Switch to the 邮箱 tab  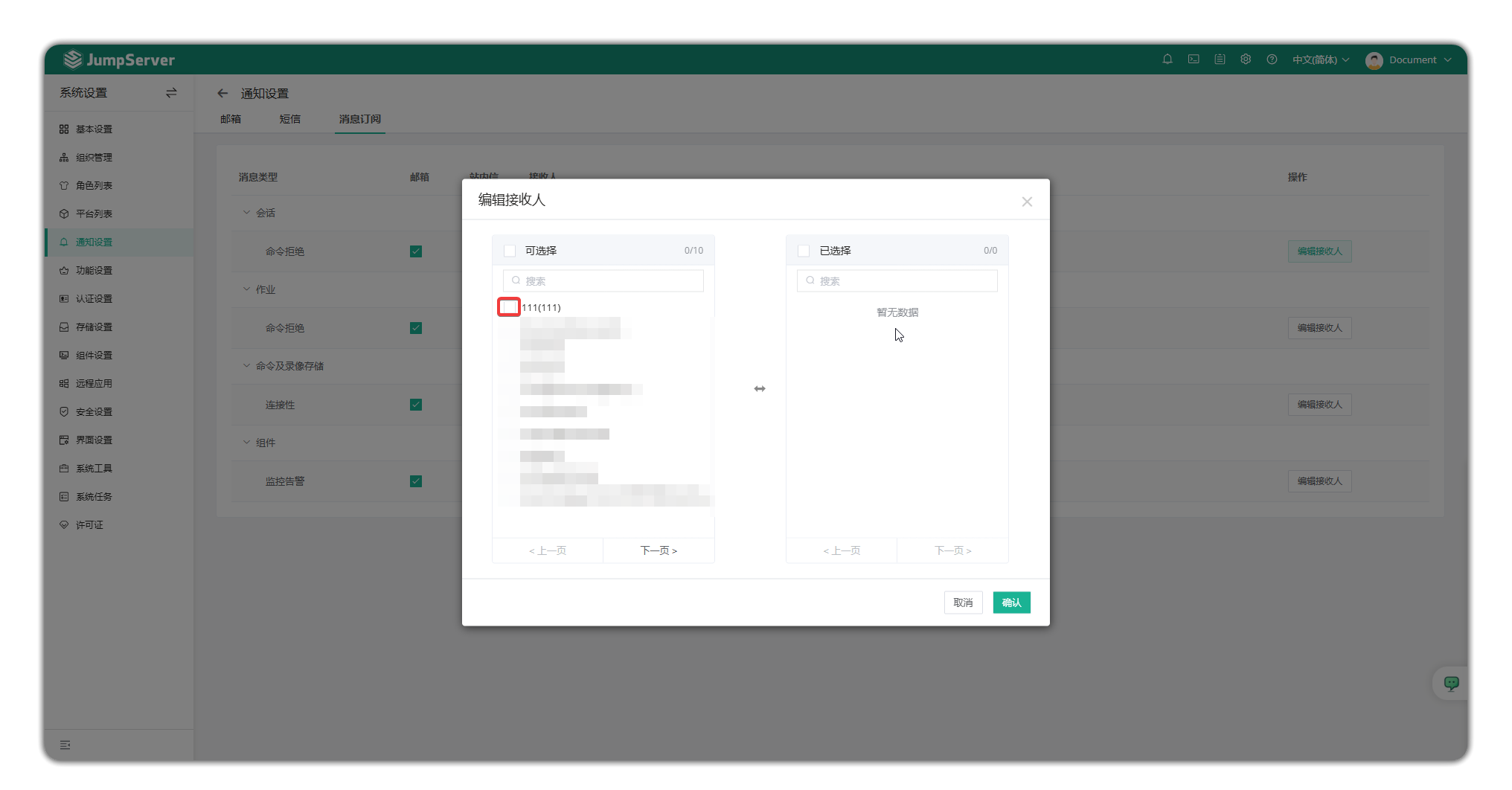pyautogui.click(x=231, y=119)
